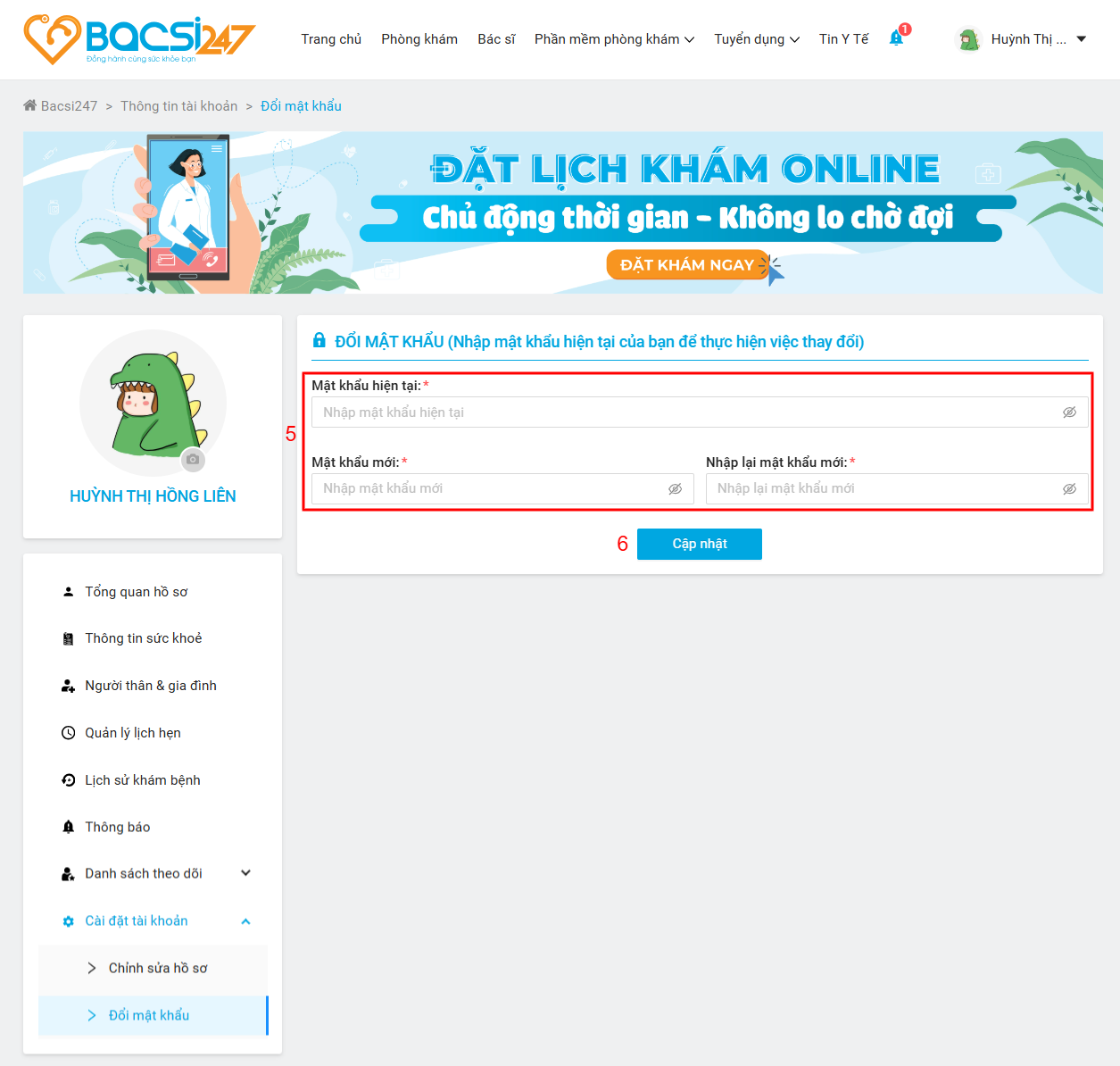Open the Phần mềm phòng khám menu
The image size is (1120, 1066).
click(x=614, y=39)
